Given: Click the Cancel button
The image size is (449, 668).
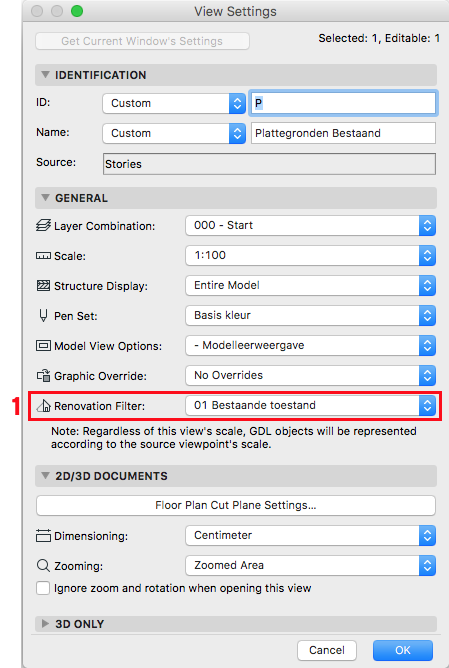Looking at the screenshot, I should (327, 650).
